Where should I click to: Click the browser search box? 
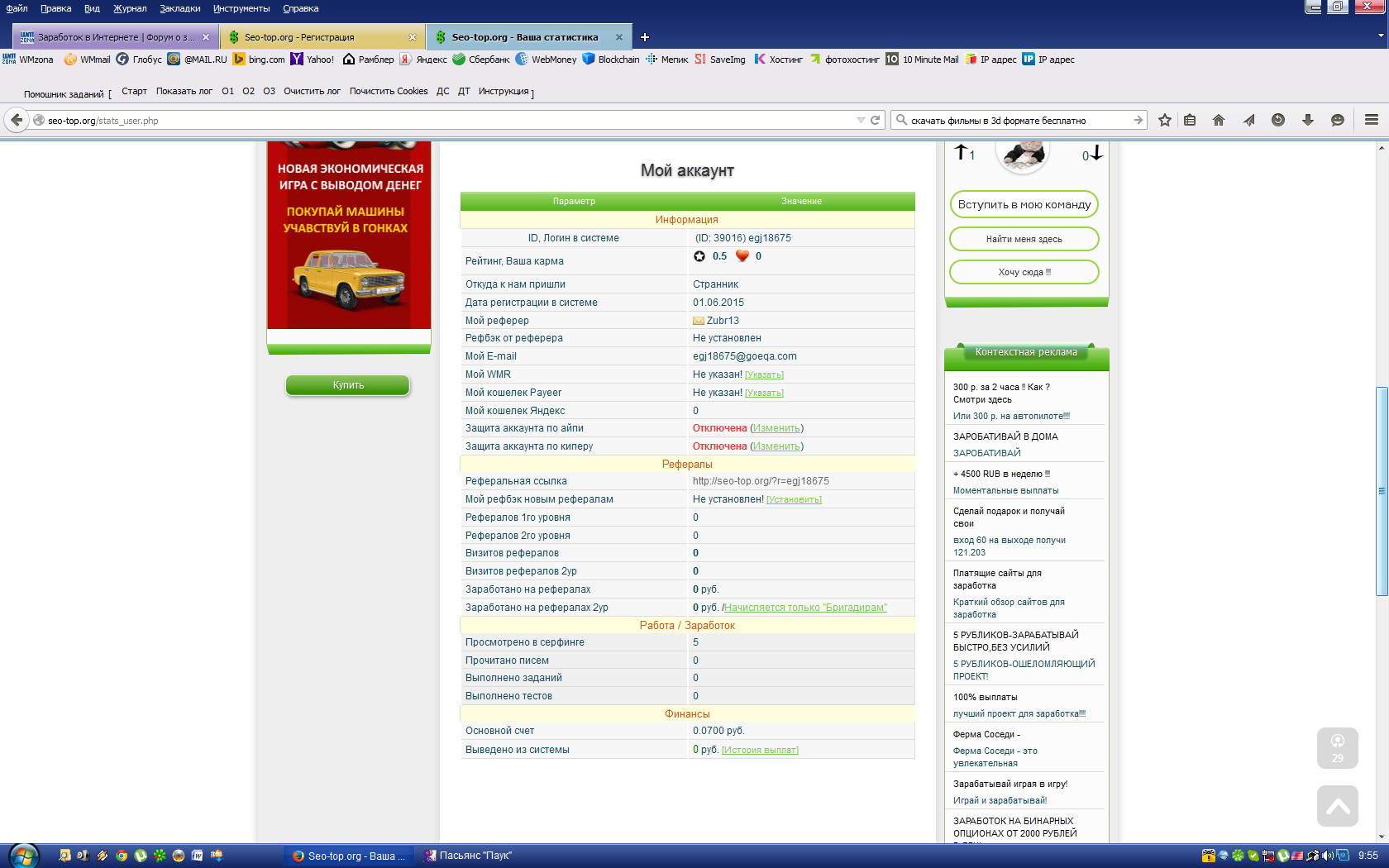[1019, 120]
